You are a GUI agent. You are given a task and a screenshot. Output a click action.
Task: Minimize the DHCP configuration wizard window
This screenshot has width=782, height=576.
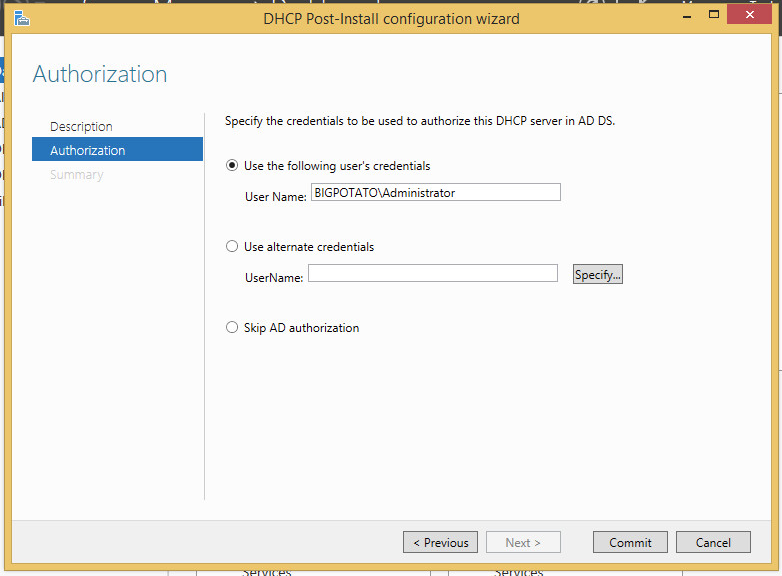686,16
